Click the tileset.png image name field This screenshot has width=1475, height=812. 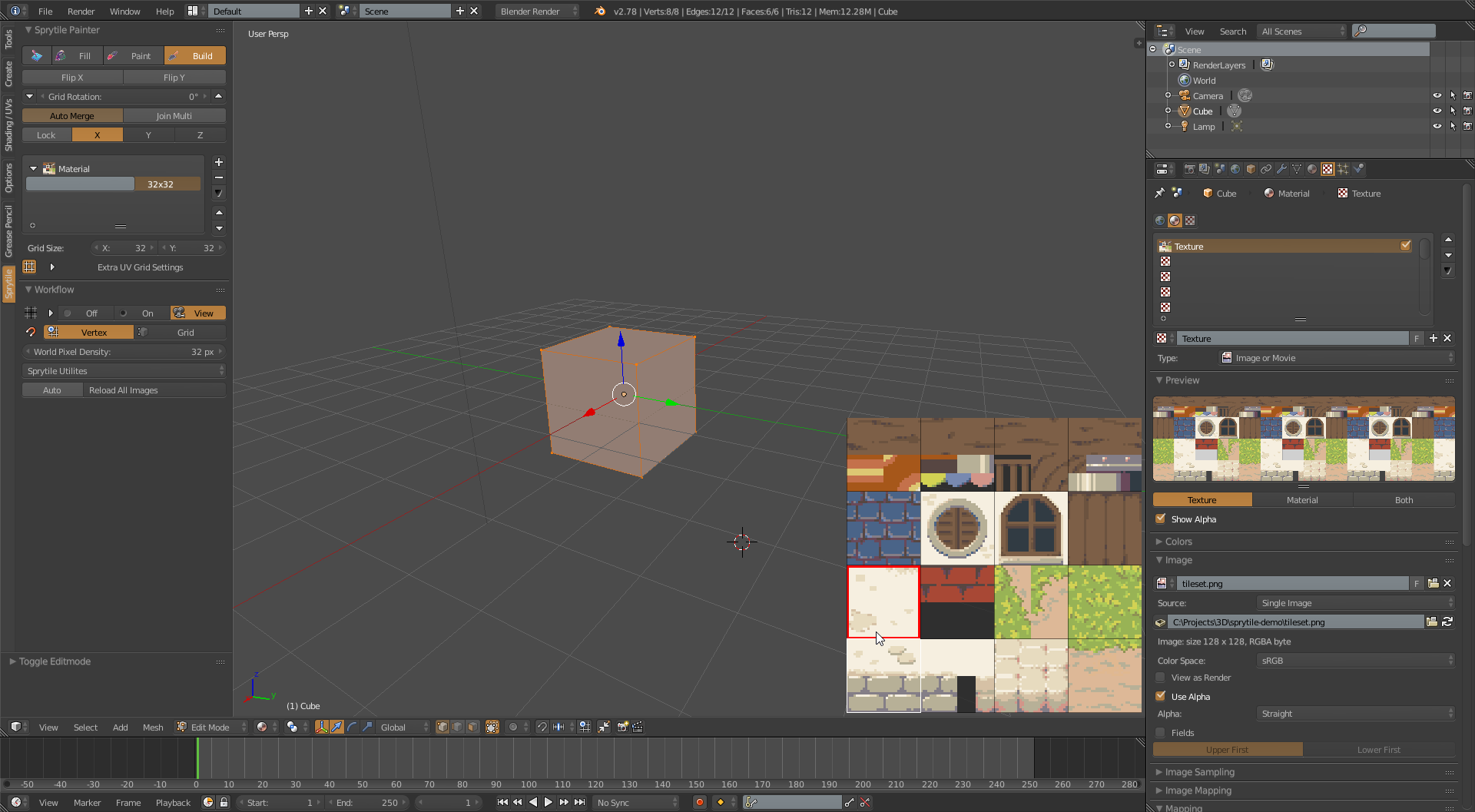point(1294,584)
